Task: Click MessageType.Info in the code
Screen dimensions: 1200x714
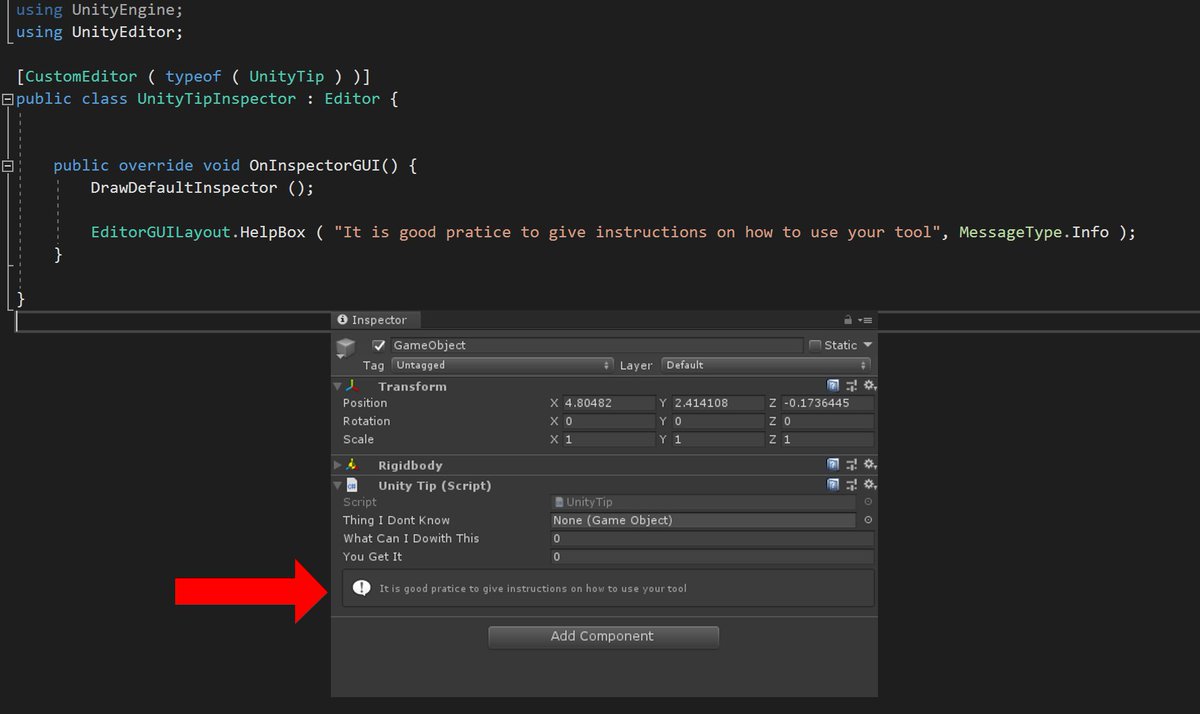Action: (x=1034, y=231)
